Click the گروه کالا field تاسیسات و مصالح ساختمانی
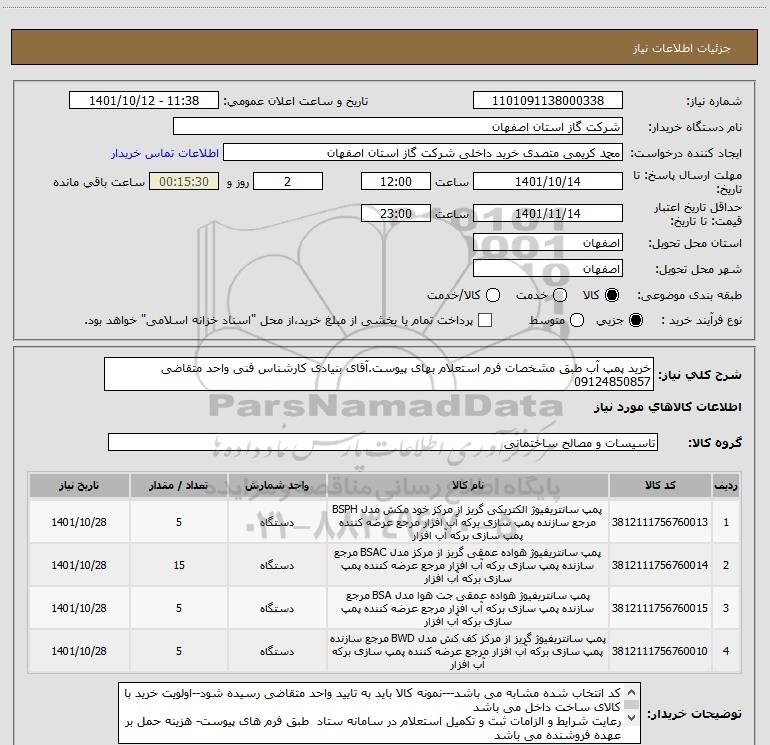Image resolution: width=770 pixels, height=745 pixels. pos(383,442)
